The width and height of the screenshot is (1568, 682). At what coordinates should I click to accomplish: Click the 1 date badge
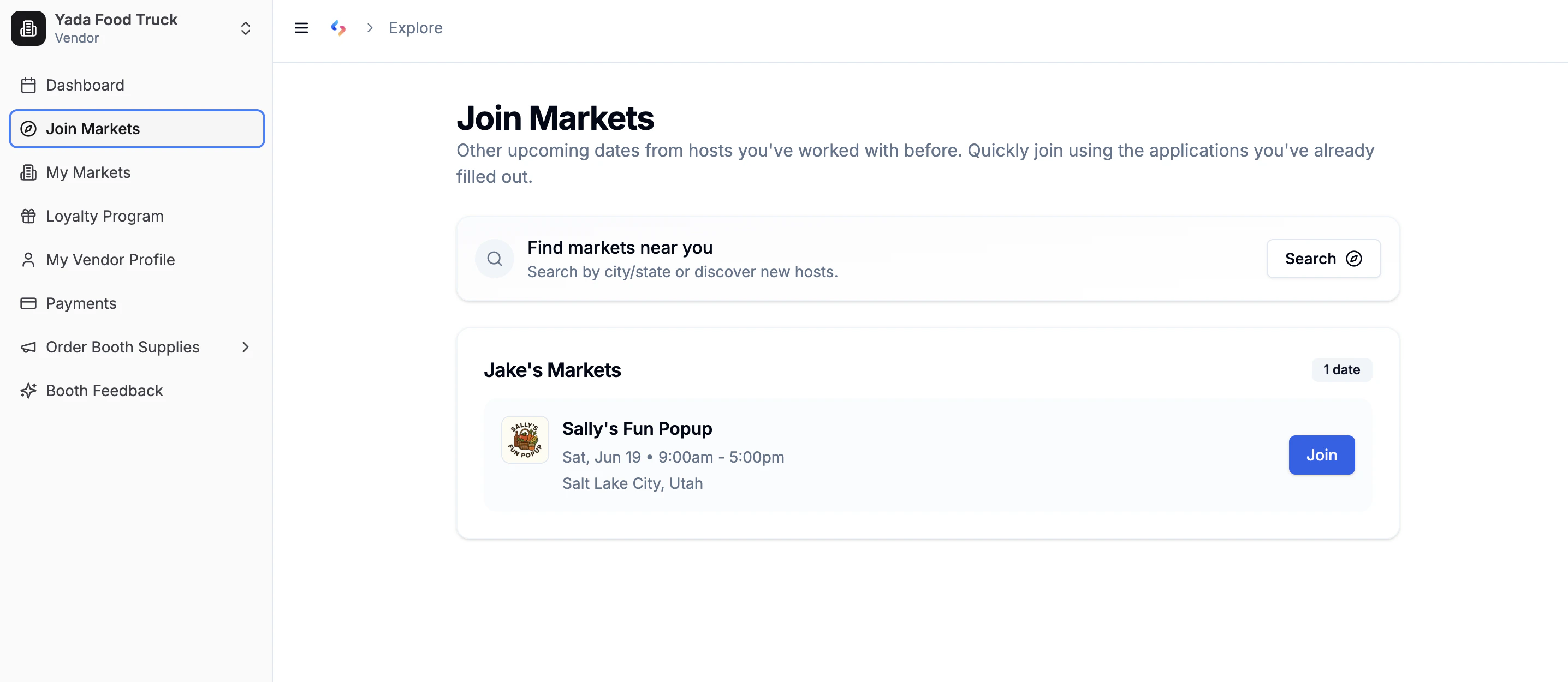[x=1341, y=369]
